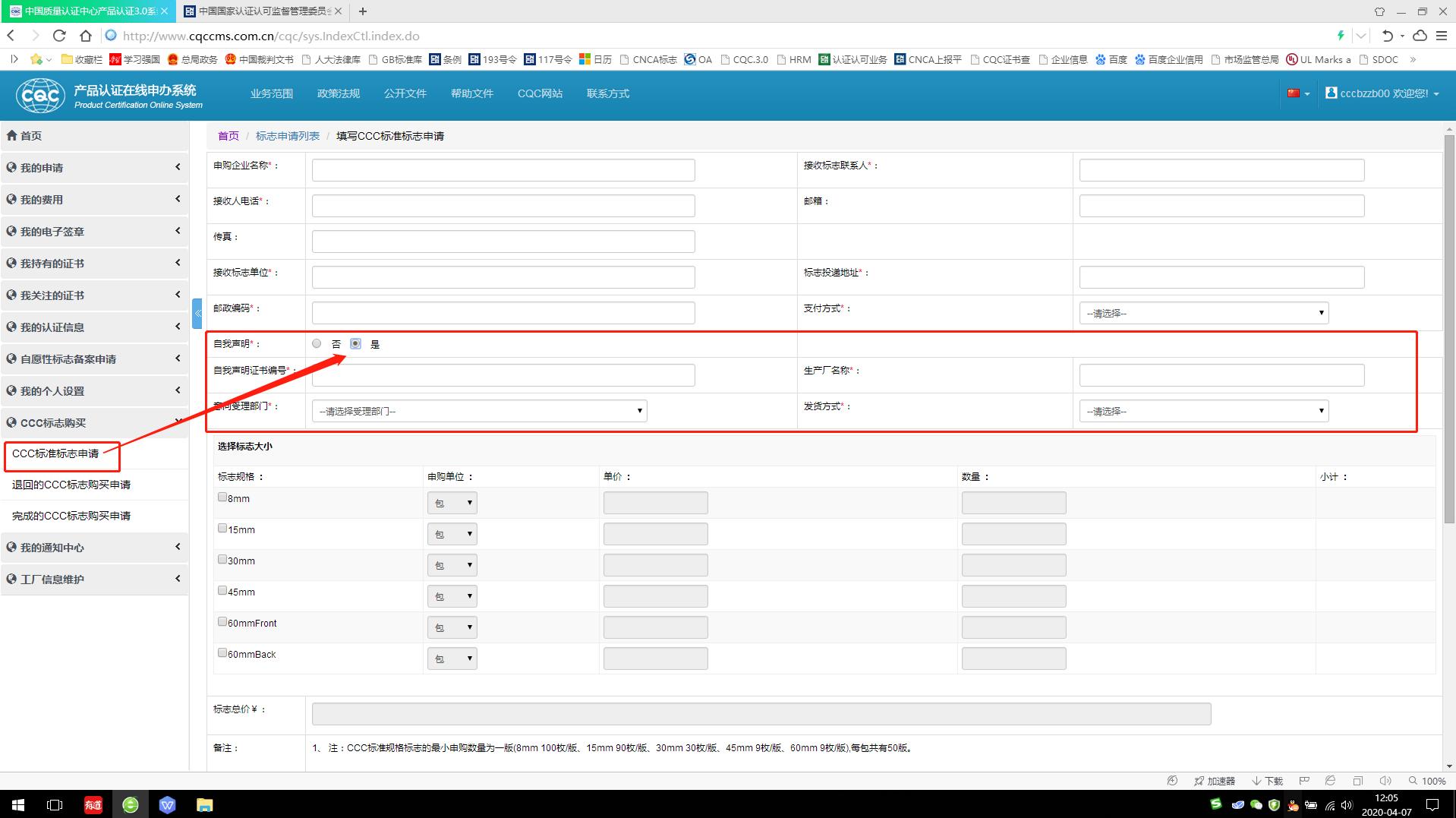Click the sidebar collapse handle arrow

point(197,313)
